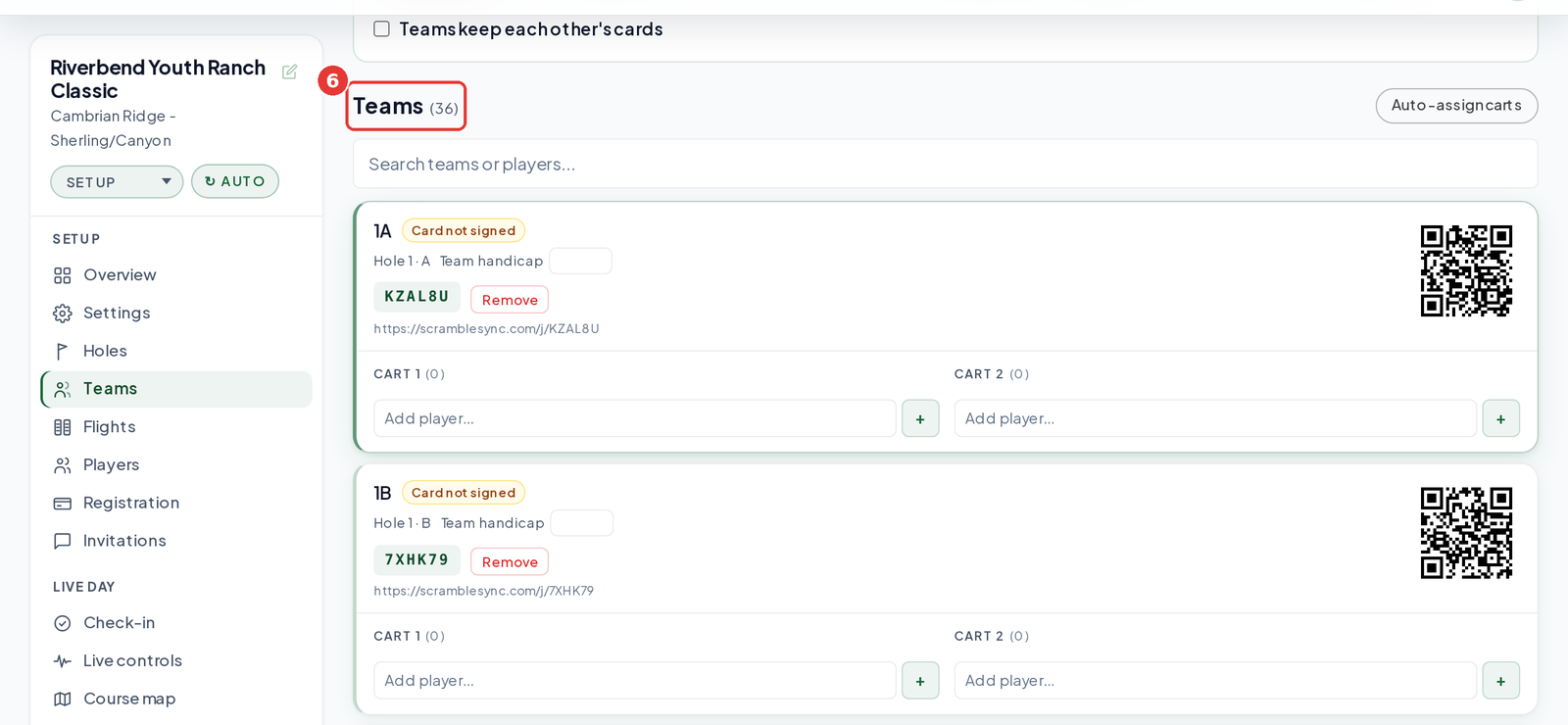Click the Registration card icon
Viewport: 1568px width, 725px height.
tap(63, 504)
